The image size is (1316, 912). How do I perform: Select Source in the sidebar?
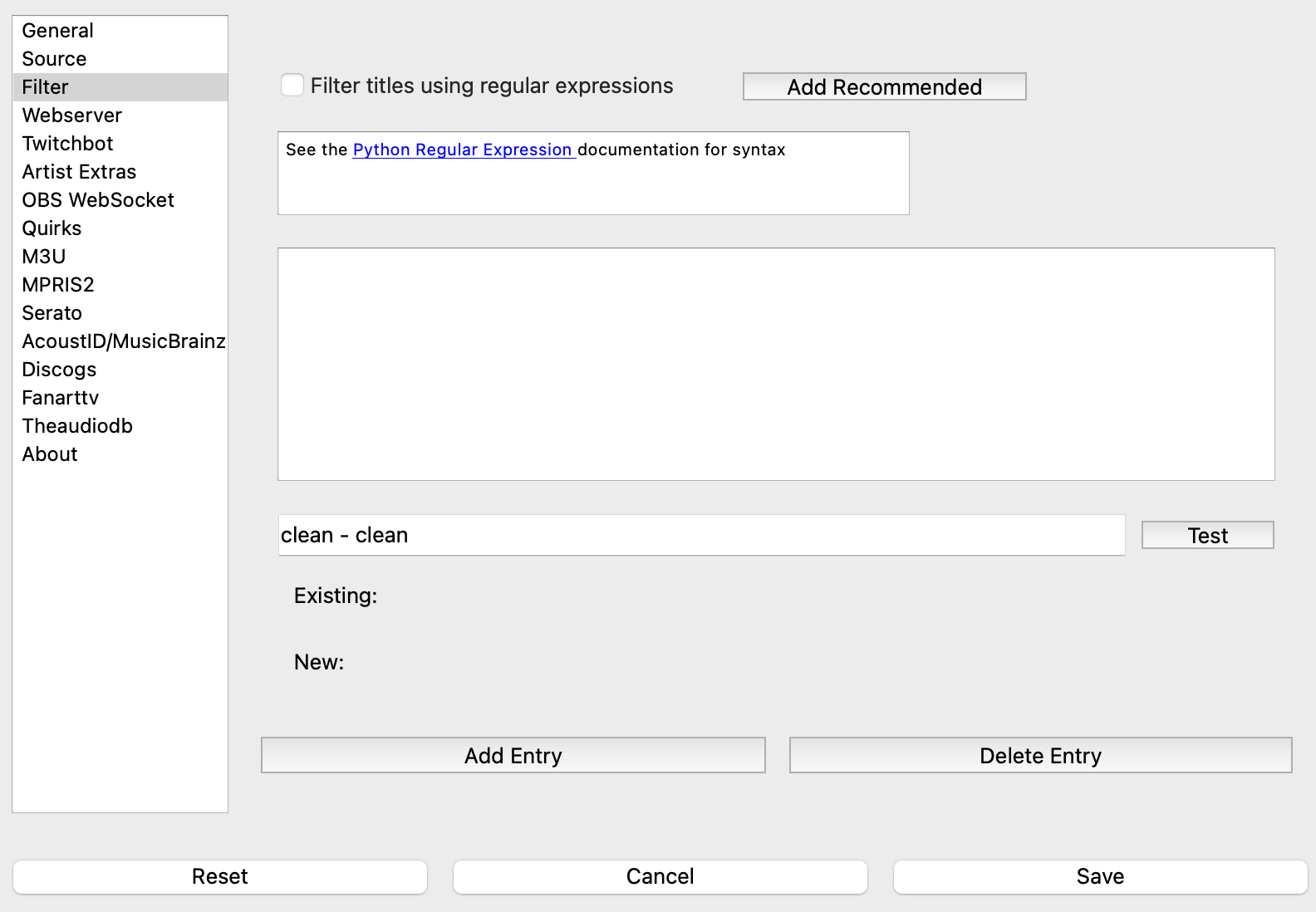[x=55, y=59]
